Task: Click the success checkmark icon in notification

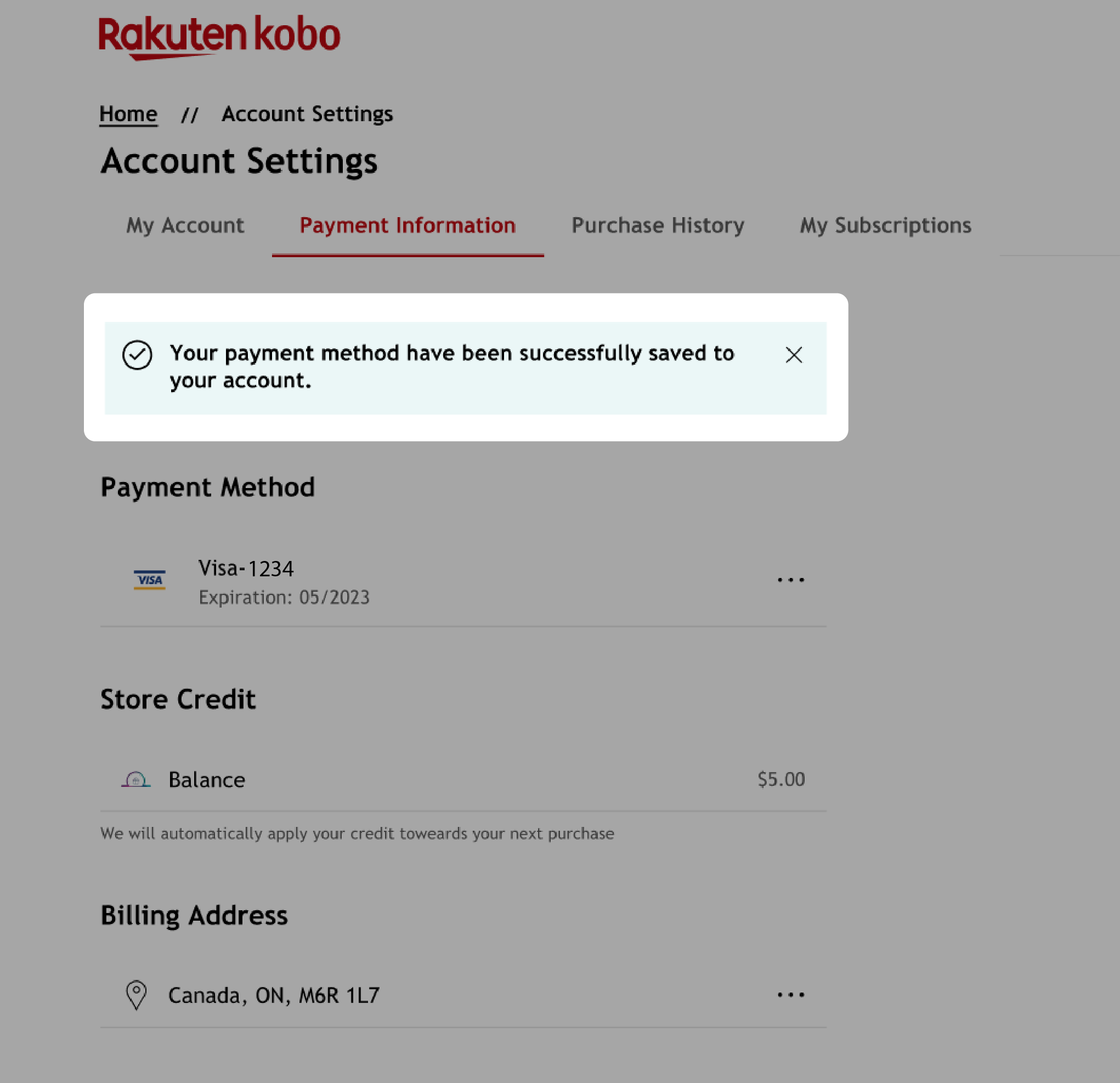Action: 137,354
